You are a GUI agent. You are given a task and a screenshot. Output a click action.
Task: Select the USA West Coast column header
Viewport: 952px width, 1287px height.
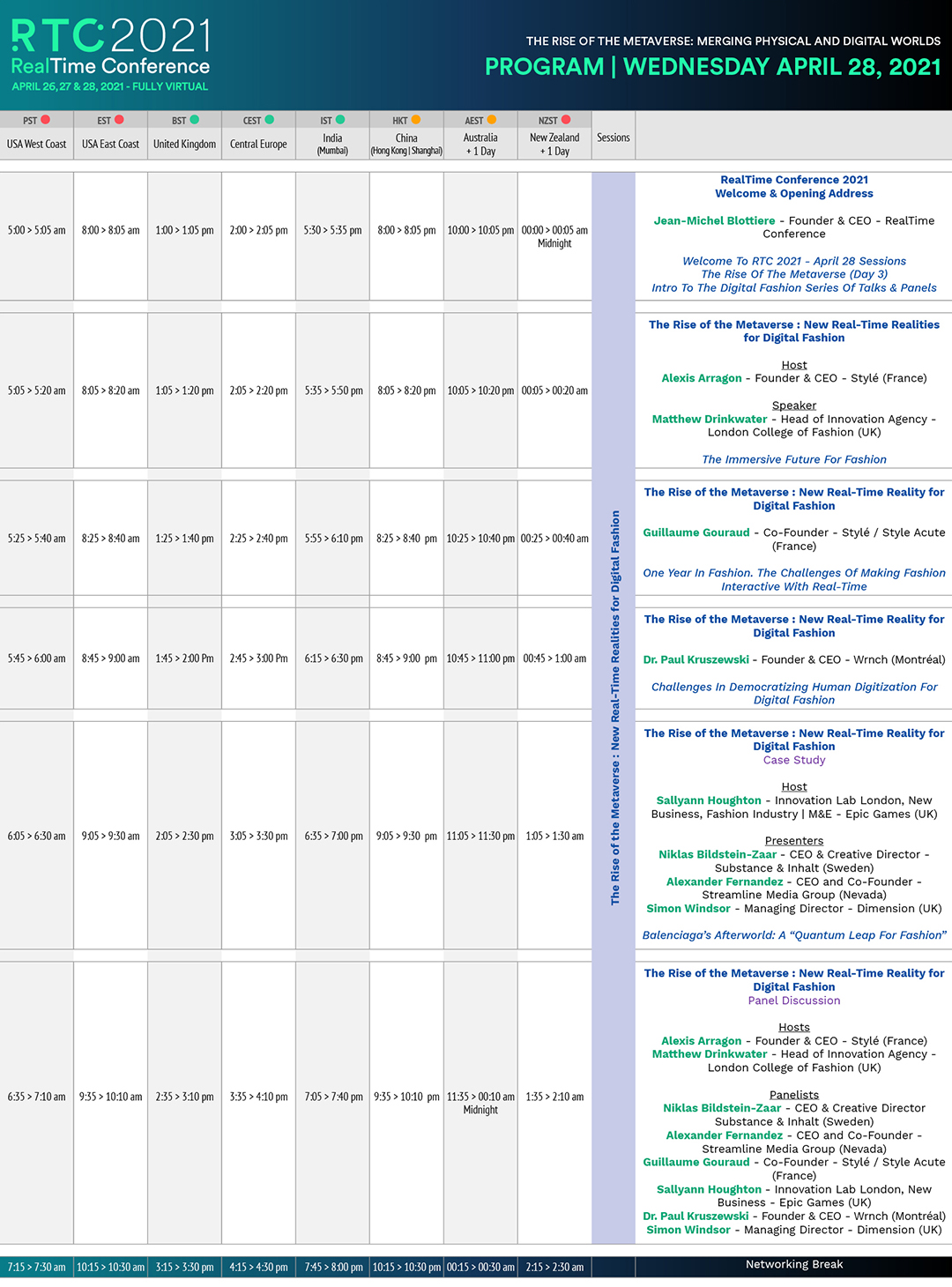coord(37,144)
